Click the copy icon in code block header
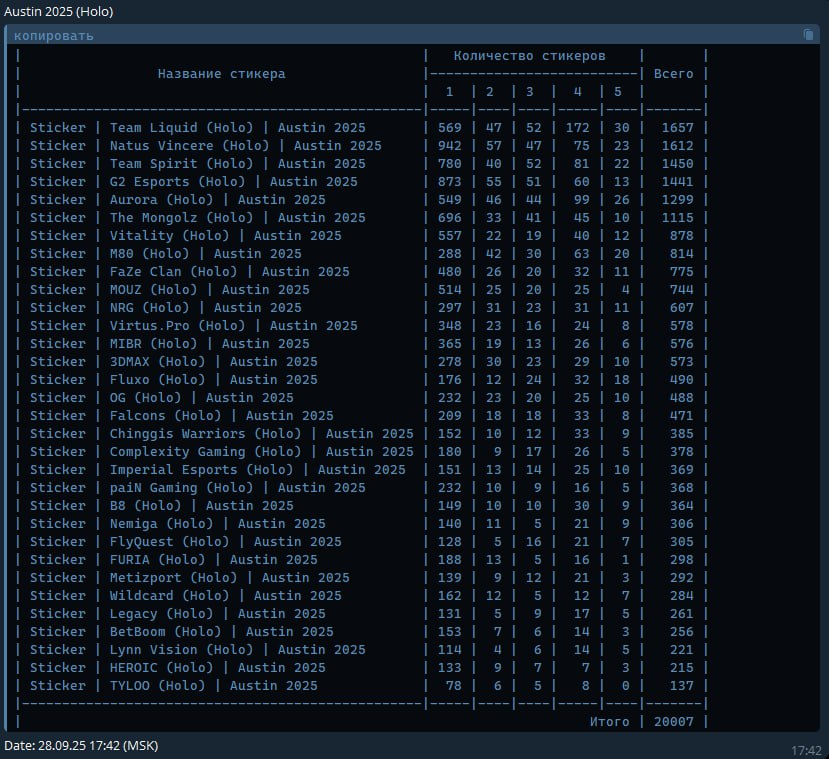Image resolution: width=829 pixels, height=759 pixels. click(808, 35)
